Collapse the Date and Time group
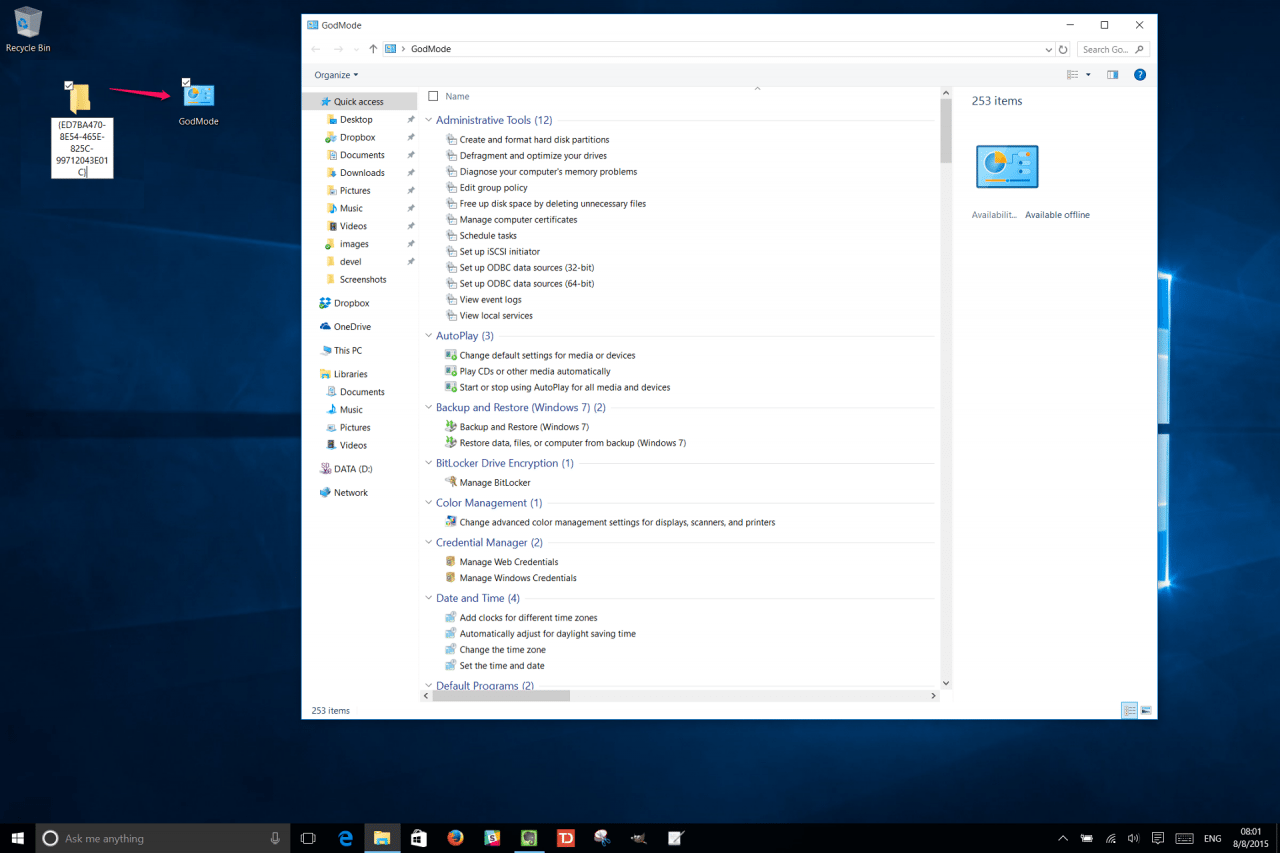This screenshot has height=853, width=1280. coord(429,598)
